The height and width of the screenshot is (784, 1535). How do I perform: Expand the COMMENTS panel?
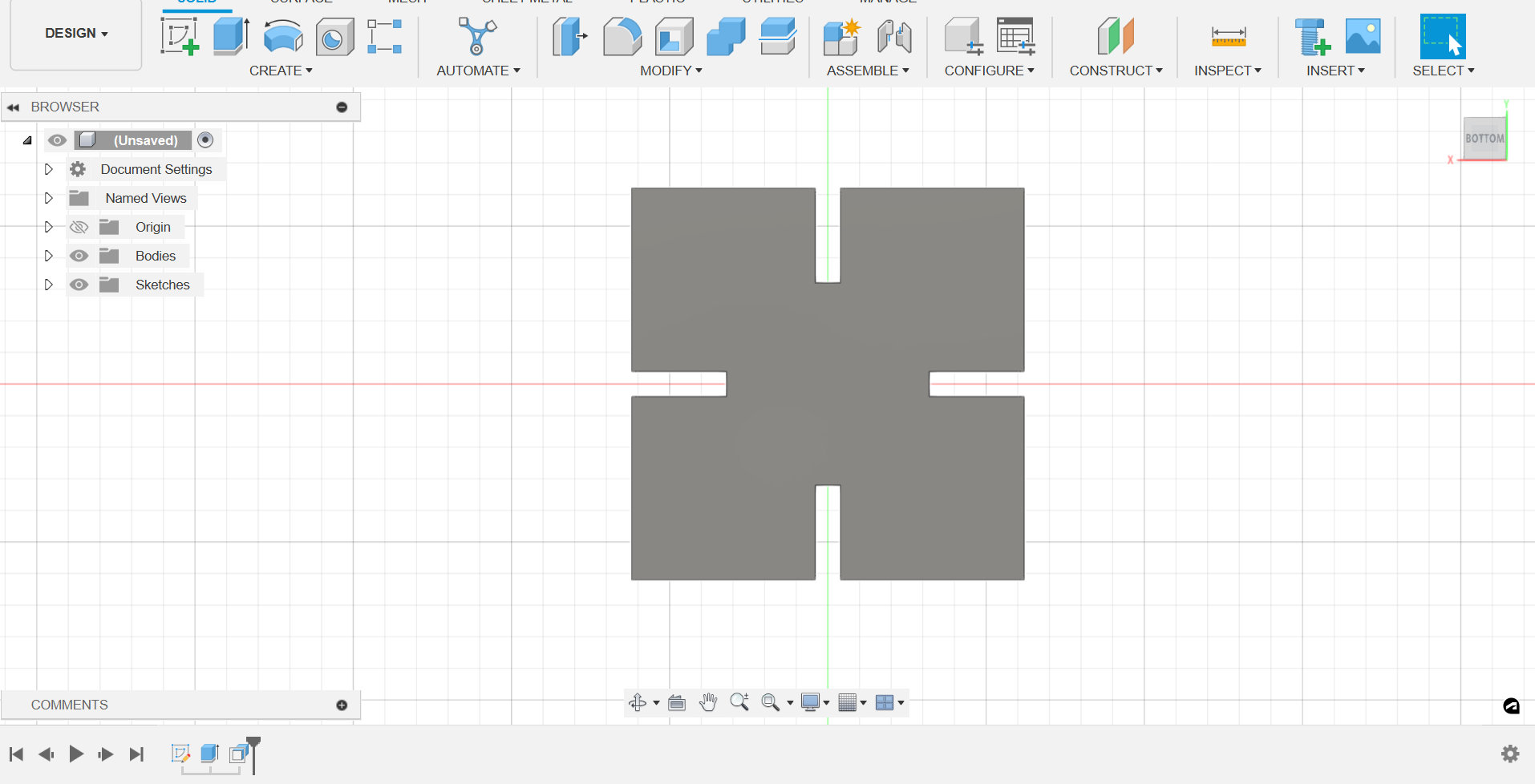pos(342,705)
